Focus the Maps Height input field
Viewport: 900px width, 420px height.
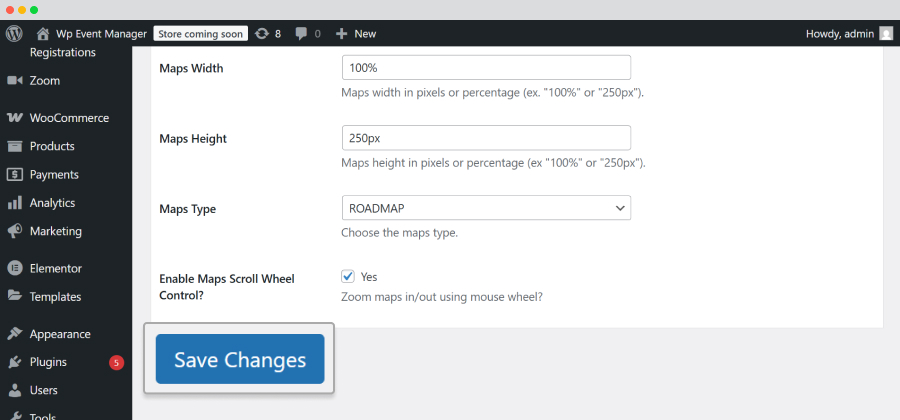pos(486,138)
